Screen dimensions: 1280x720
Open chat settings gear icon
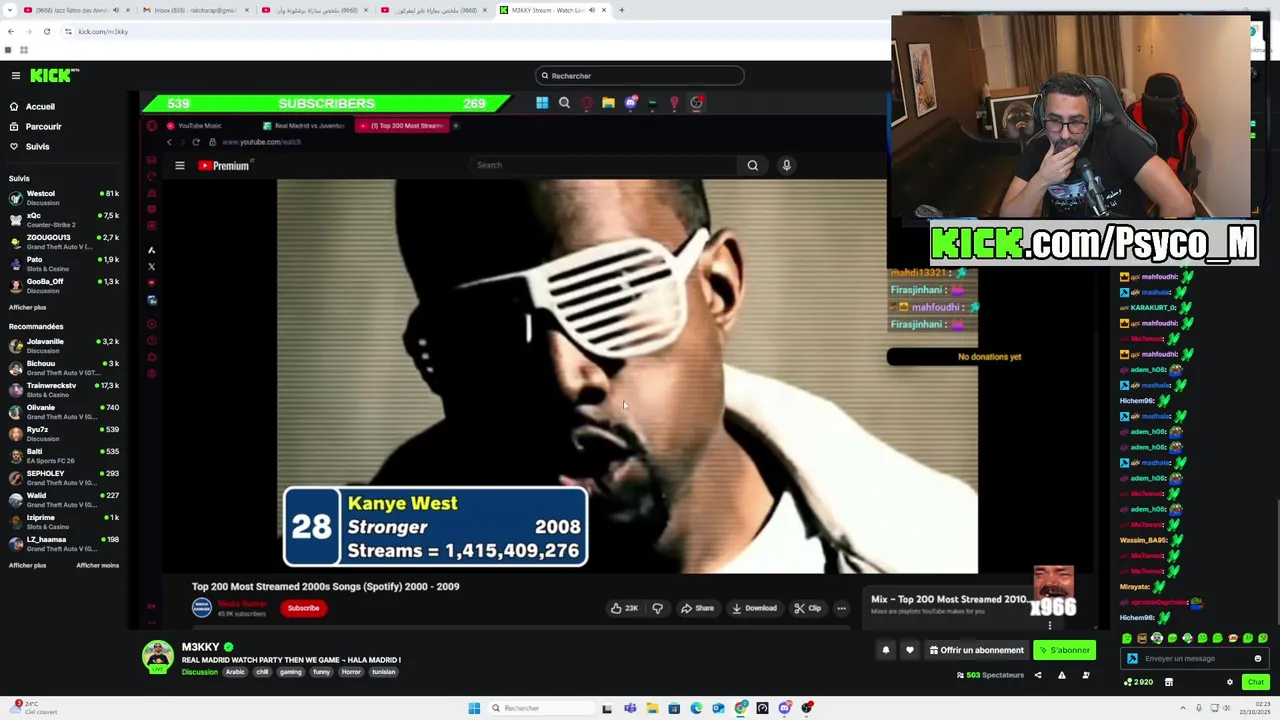pos(1230,682)
